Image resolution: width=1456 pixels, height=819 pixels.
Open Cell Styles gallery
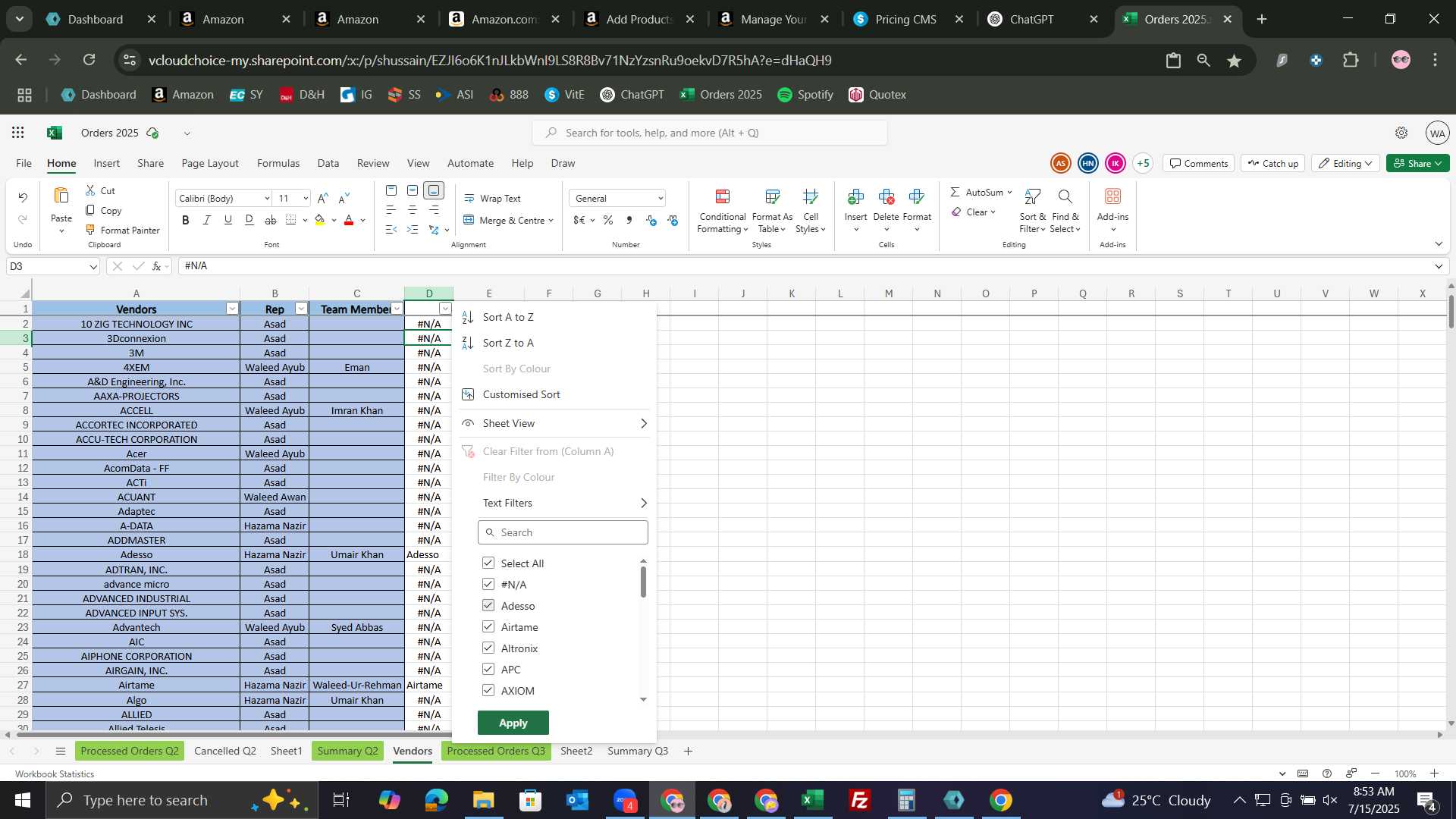(810, 211)
